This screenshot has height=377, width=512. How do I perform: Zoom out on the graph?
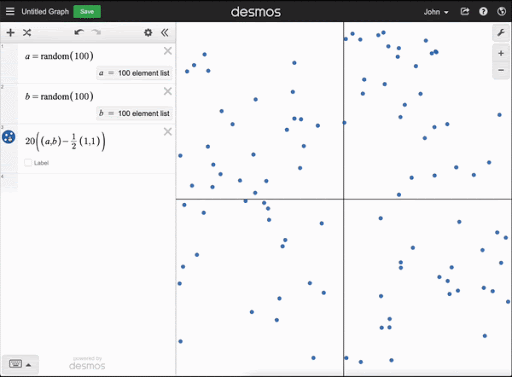[501, 70]
